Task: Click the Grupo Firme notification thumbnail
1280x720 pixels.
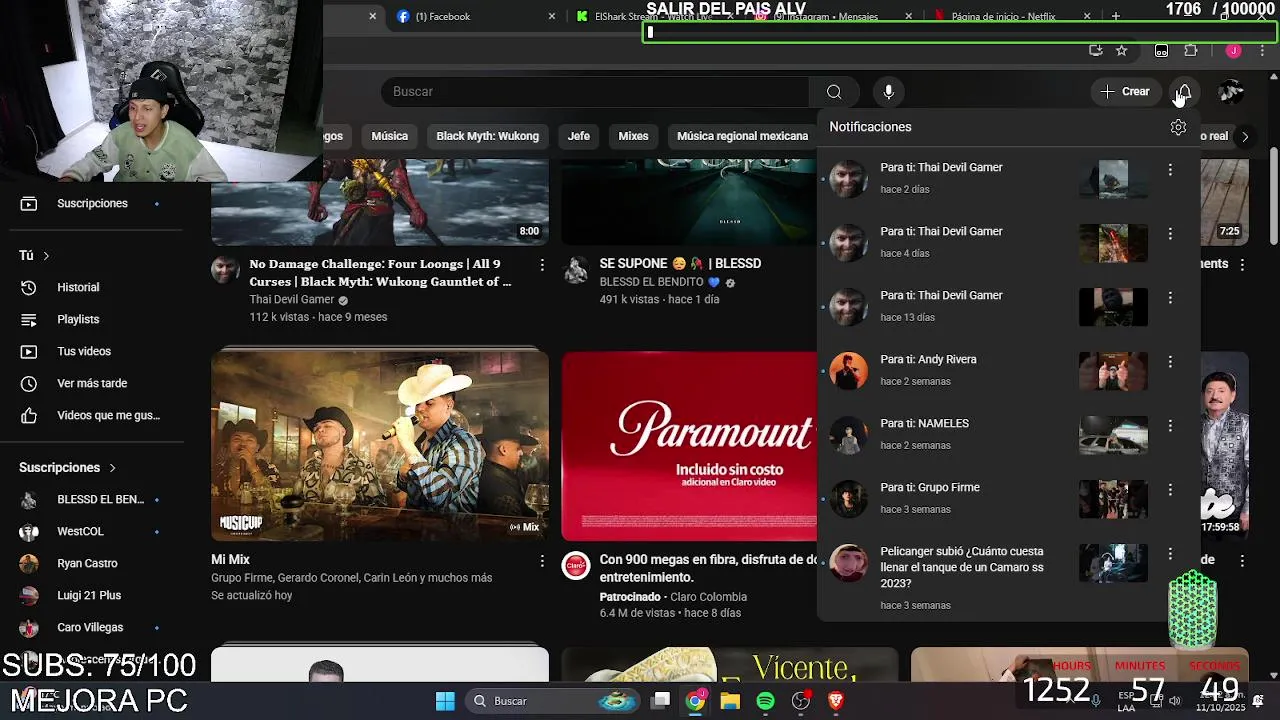Action: (1113, 499)
